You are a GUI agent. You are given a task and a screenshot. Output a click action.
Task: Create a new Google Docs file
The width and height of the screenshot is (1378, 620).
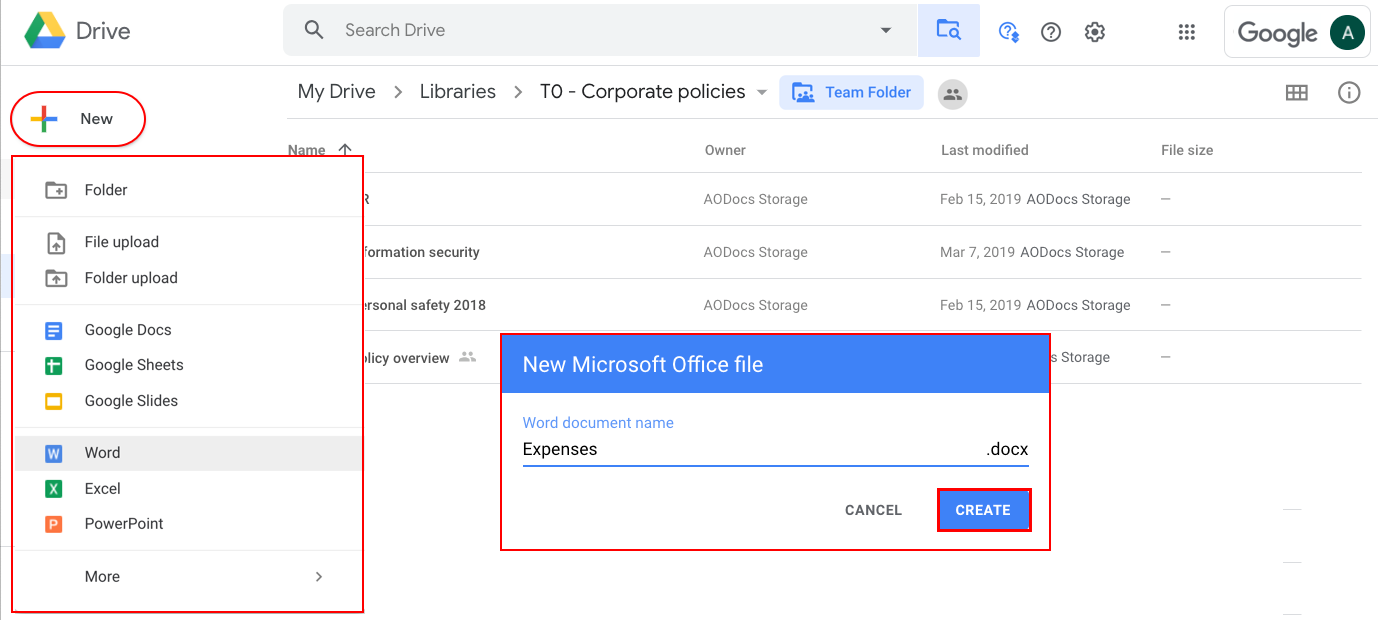[x=188, y=330]
